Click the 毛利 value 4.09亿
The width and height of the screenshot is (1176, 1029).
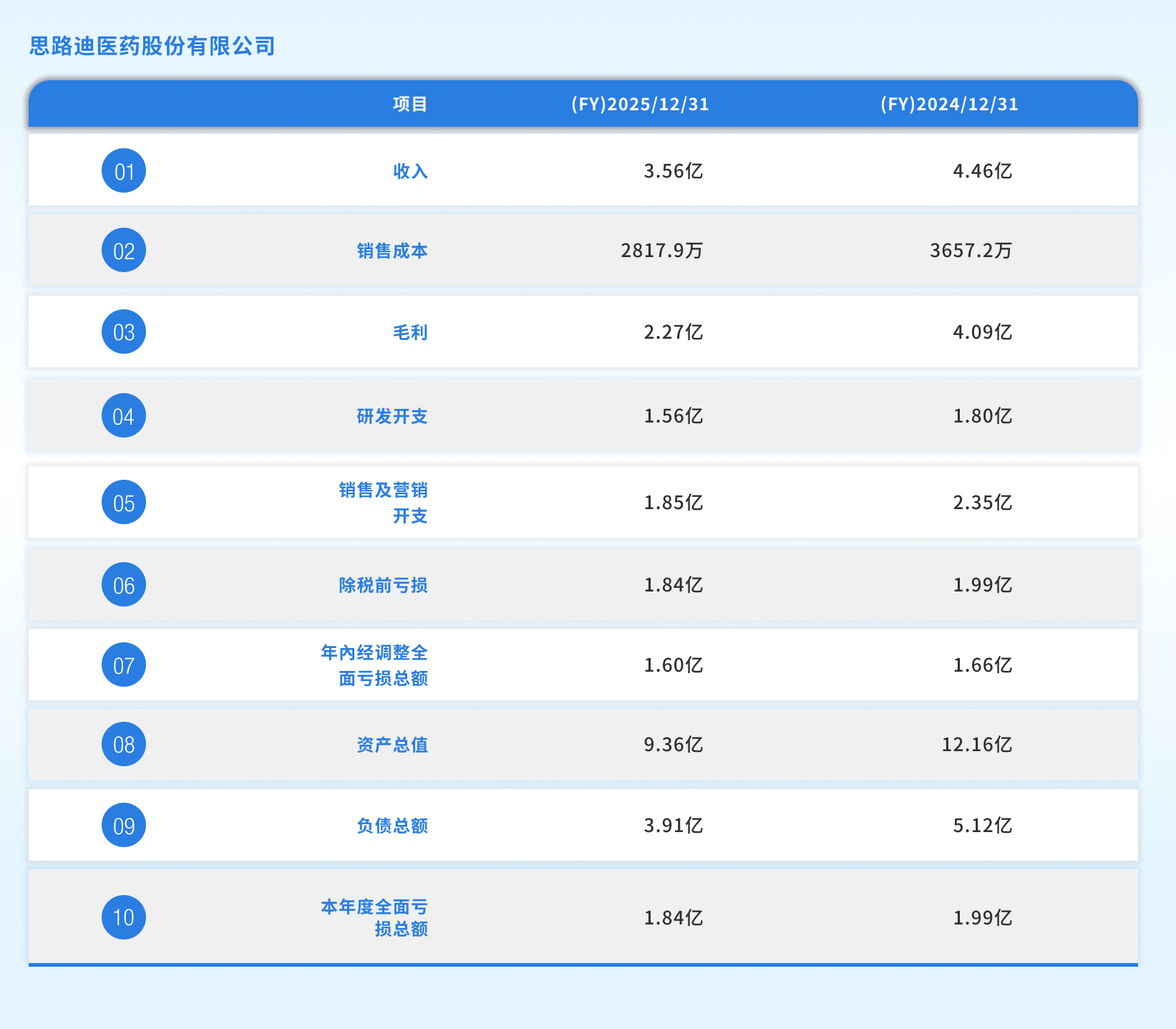point(983,332)
